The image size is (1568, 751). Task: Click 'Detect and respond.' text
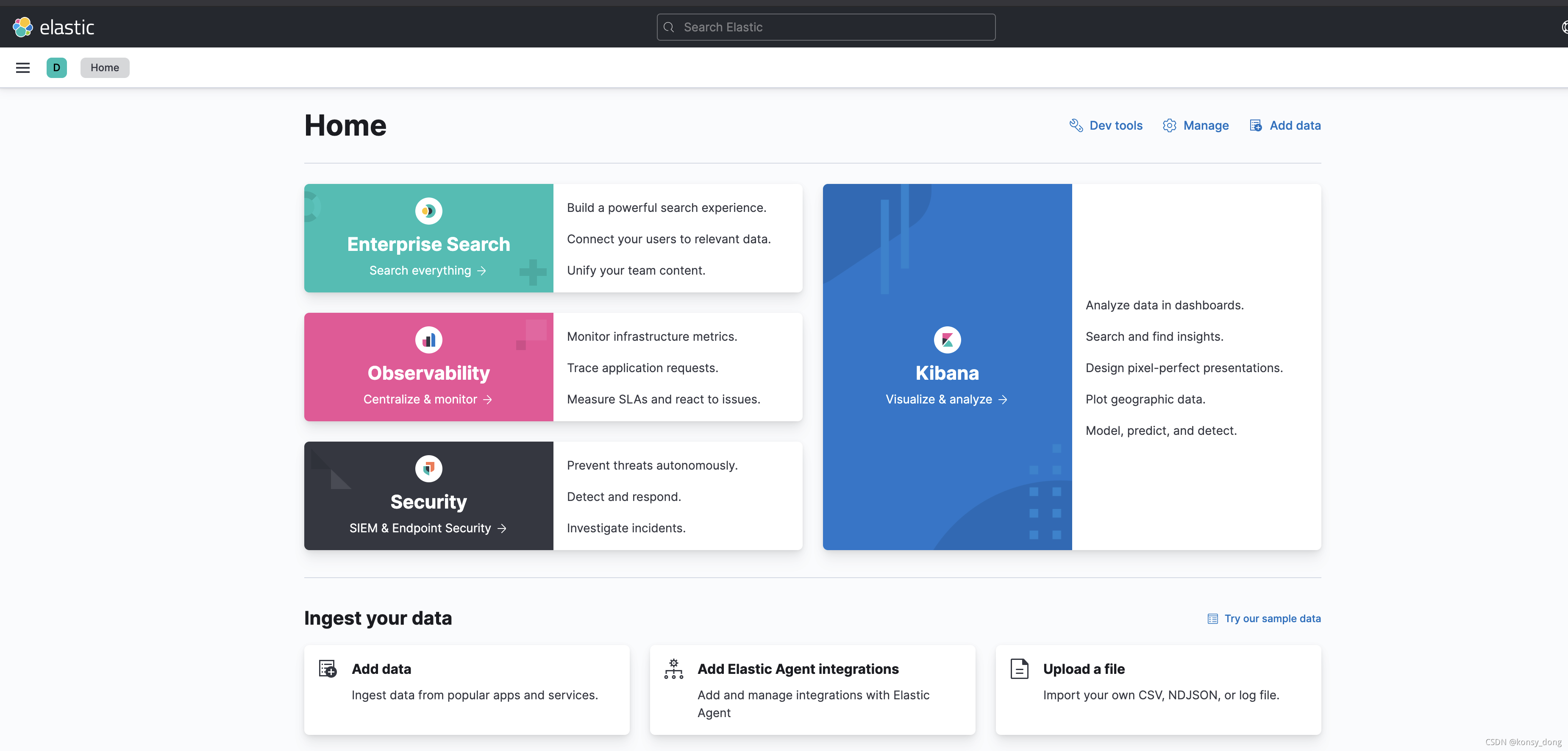[624, 497]
